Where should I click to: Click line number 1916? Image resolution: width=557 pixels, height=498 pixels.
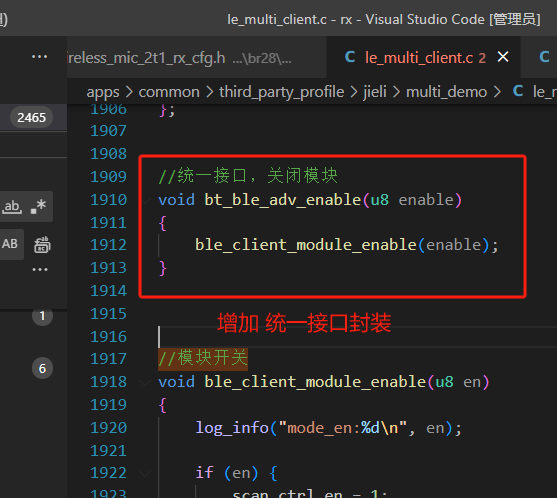tap(108, 337)
